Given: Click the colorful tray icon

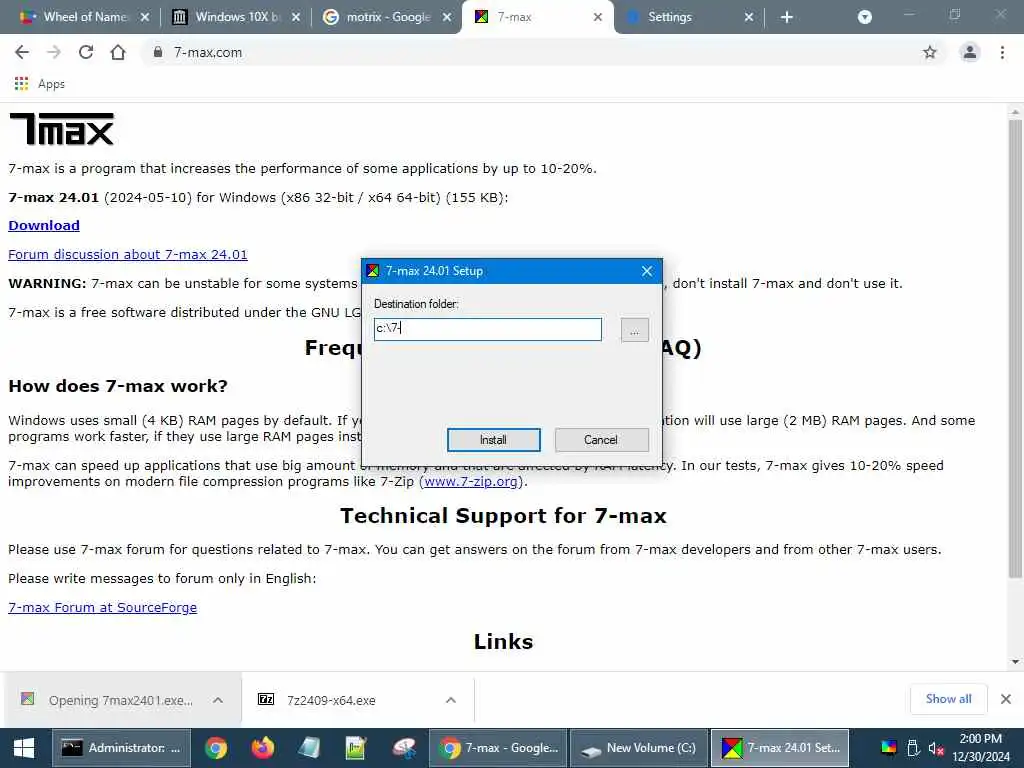Looking at the screenshot, I should (888, 748).
